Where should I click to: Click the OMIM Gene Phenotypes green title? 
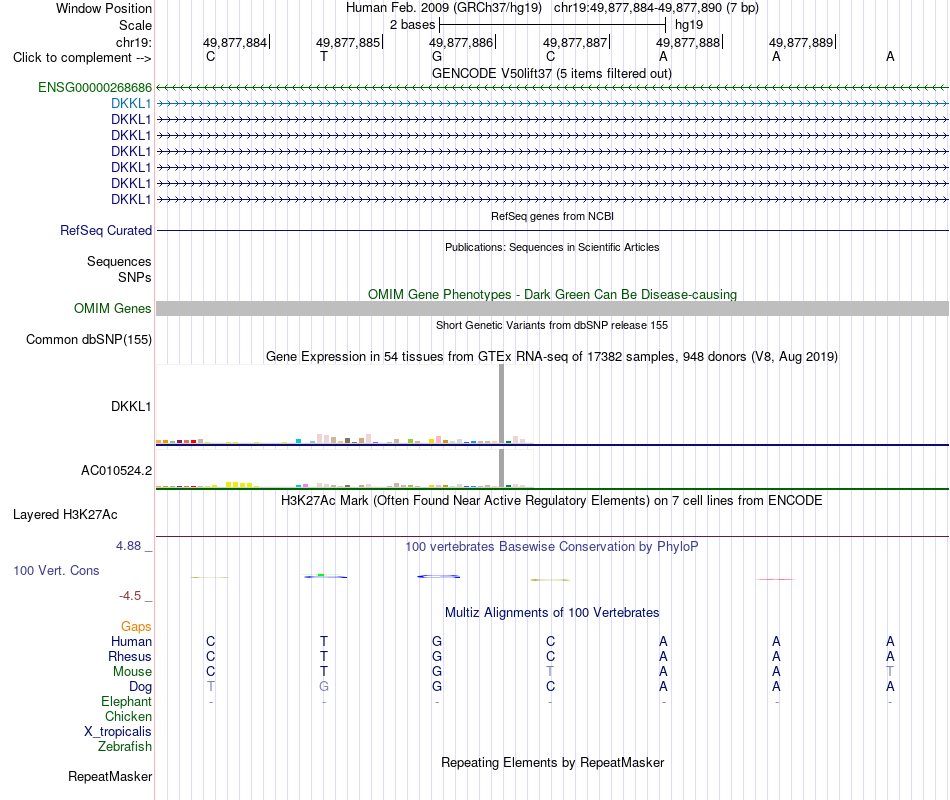coord(553,295)
